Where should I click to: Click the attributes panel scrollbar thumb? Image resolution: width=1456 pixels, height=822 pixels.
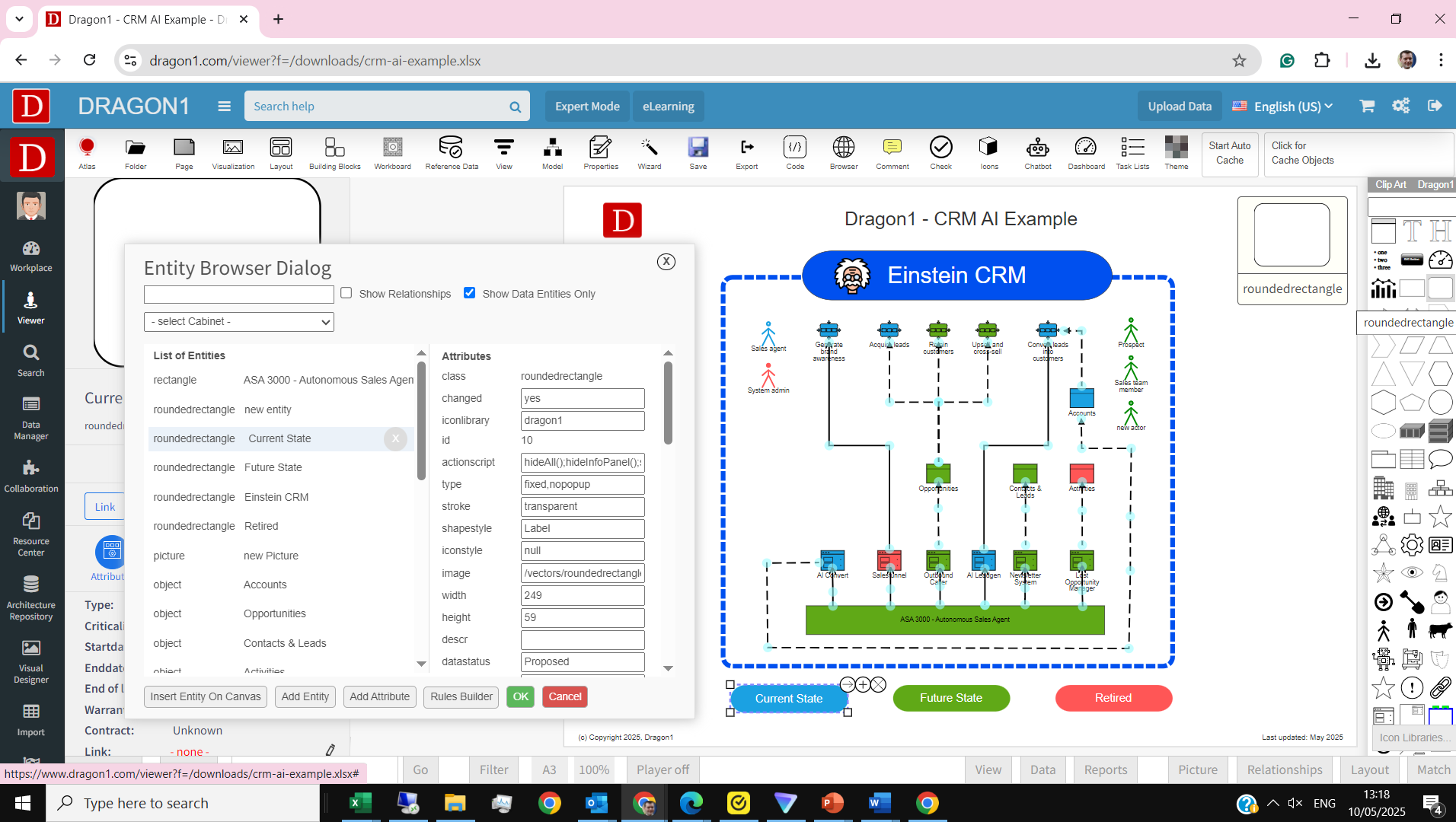668,403
